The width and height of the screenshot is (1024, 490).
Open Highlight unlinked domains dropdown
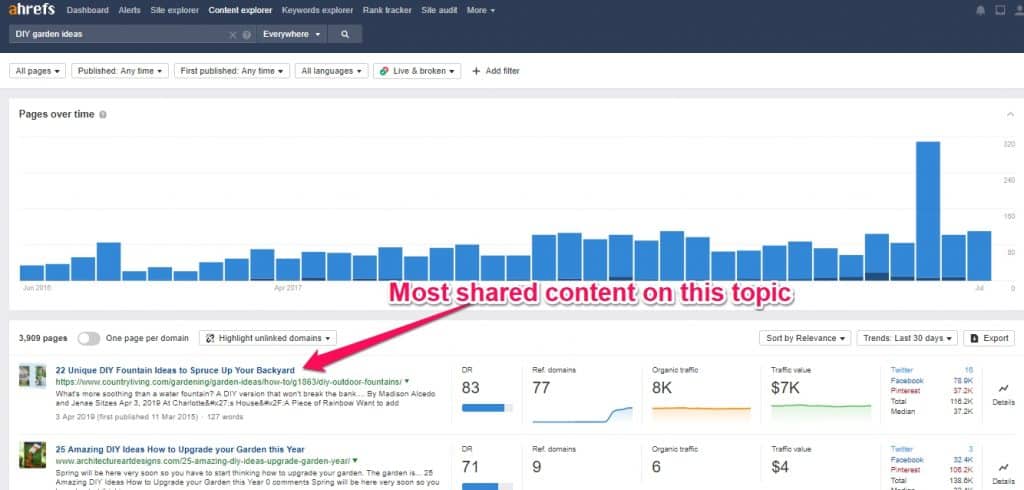point(268,338)
